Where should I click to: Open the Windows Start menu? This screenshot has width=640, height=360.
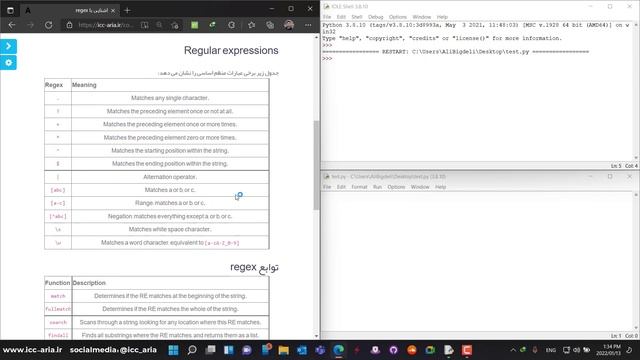[x=173, y=350]
